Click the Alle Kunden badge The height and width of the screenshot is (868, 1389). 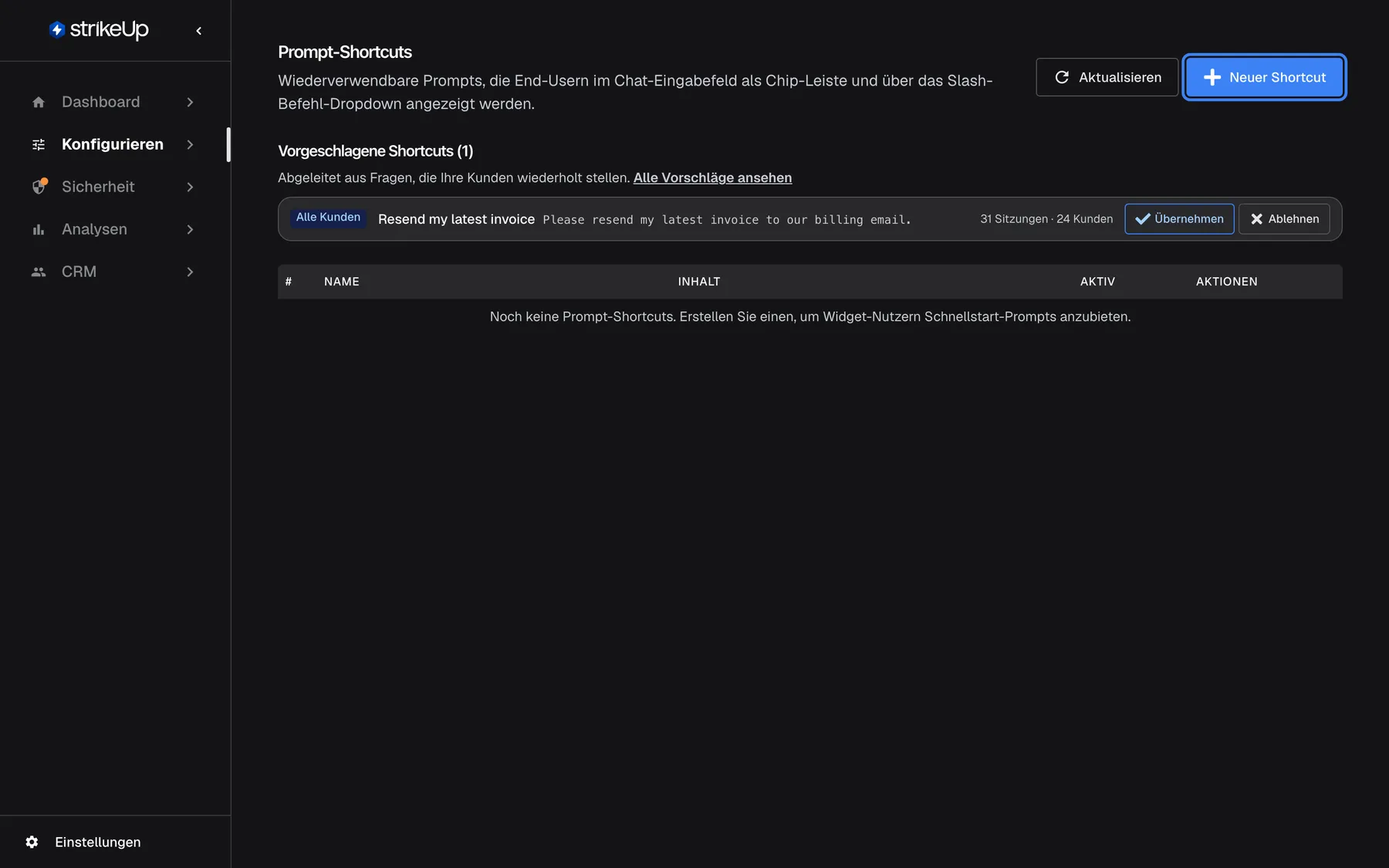click(x=328, y=218)
